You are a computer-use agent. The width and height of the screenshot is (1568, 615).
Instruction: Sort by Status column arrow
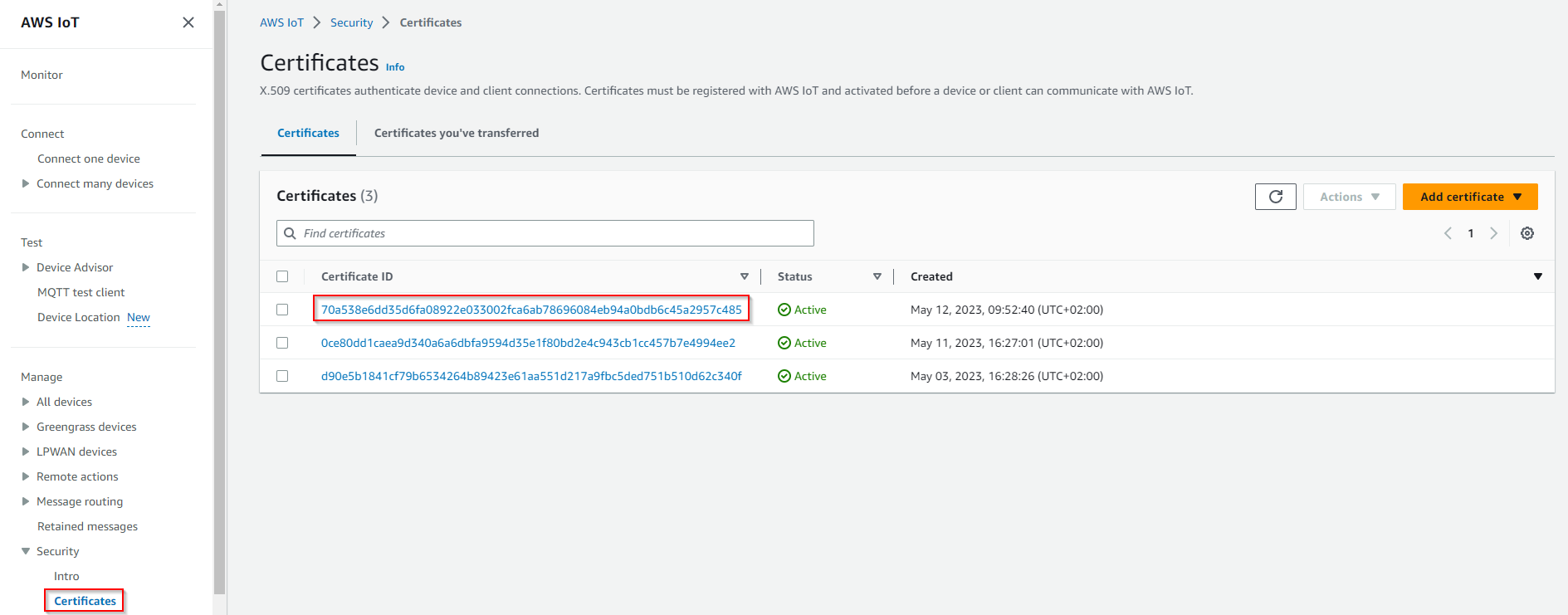pyautogui.click(x=877, y=276)
